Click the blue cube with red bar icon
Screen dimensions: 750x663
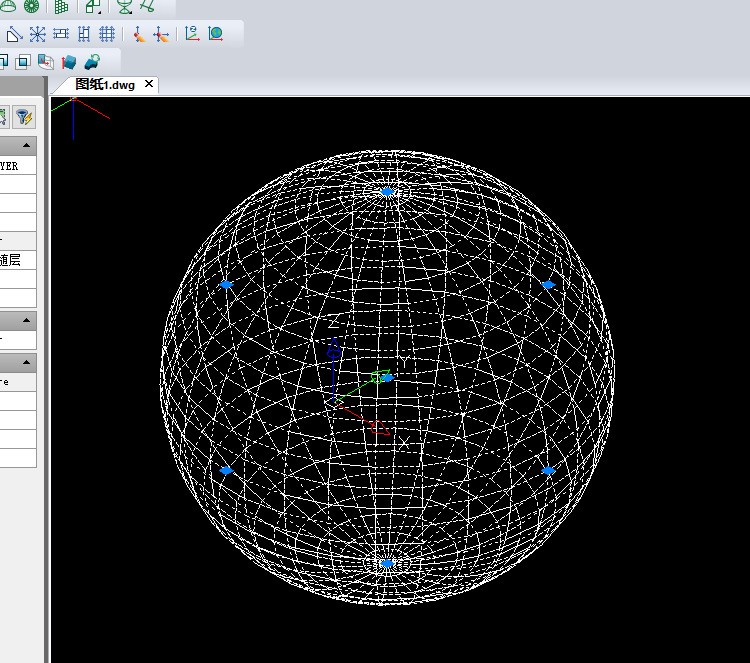(x=69, y=62)
